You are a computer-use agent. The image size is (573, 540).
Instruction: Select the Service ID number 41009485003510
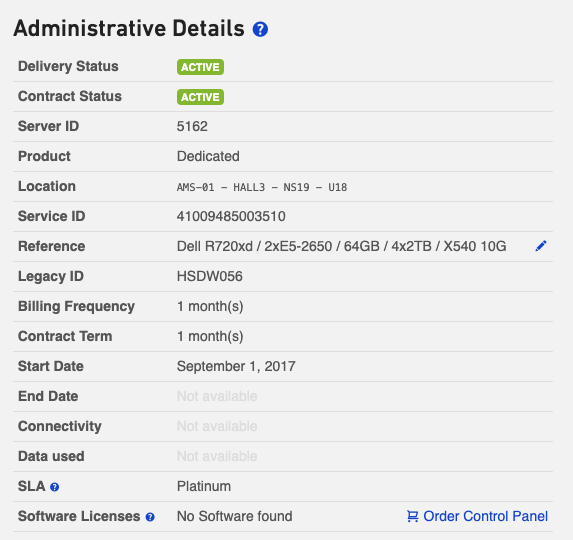(x=231, y=216)
